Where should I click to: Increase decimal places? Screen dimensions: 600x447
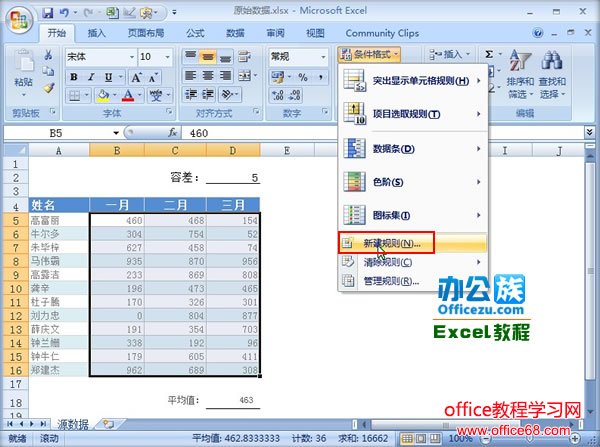[278, 95]
